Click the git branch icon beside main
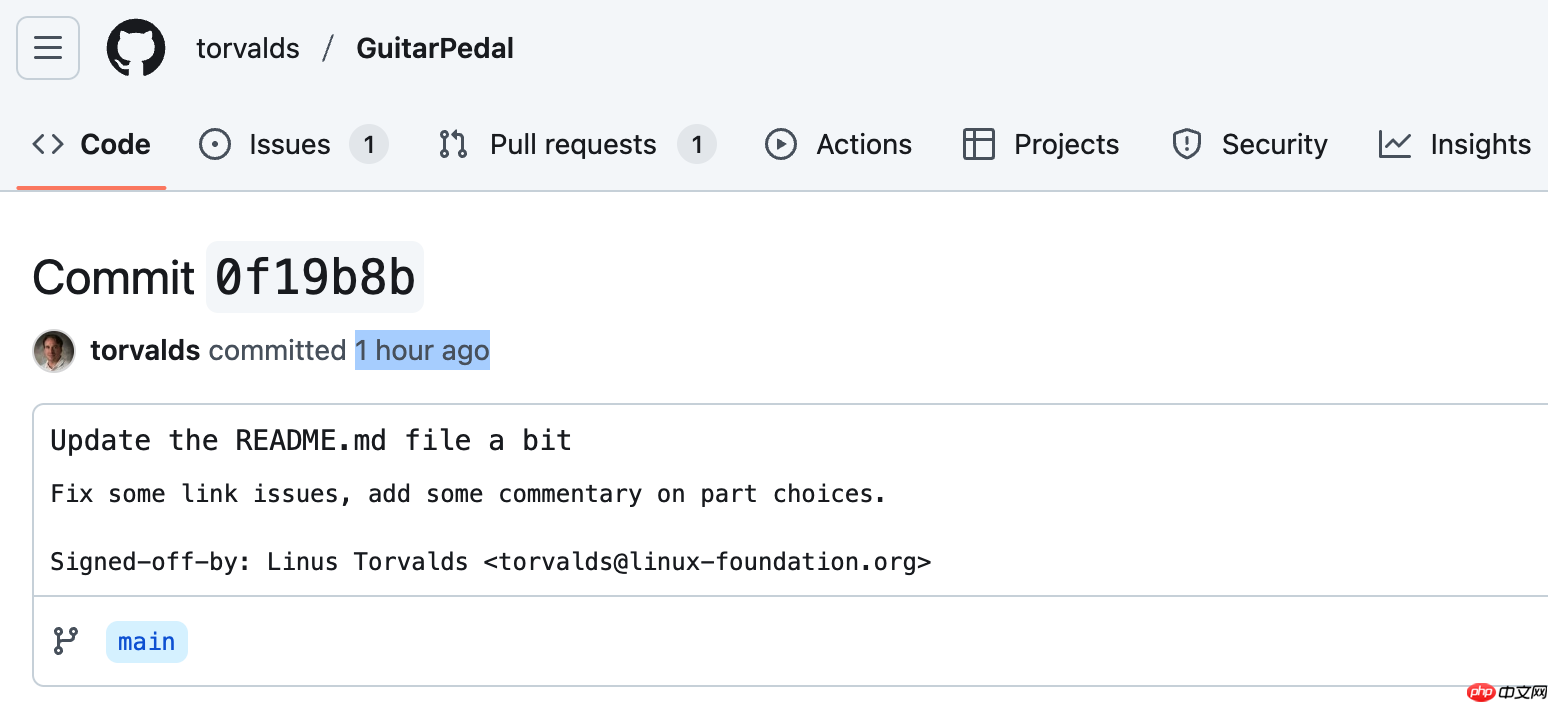This screenshot has width=1548, height=702. coord(66,641)
